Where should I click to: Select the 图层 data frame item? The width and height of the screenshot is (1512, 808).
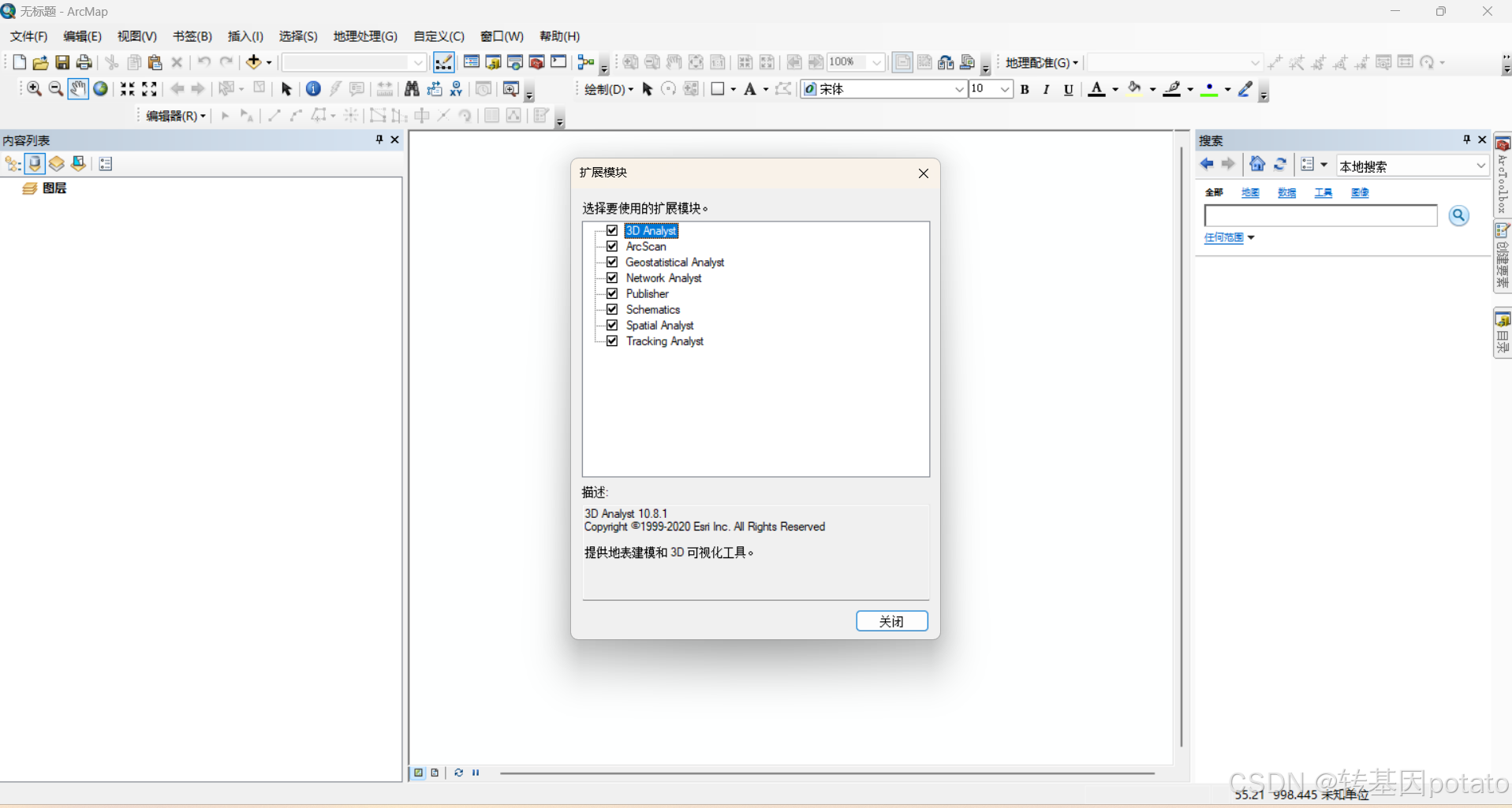tap(54, 188)
